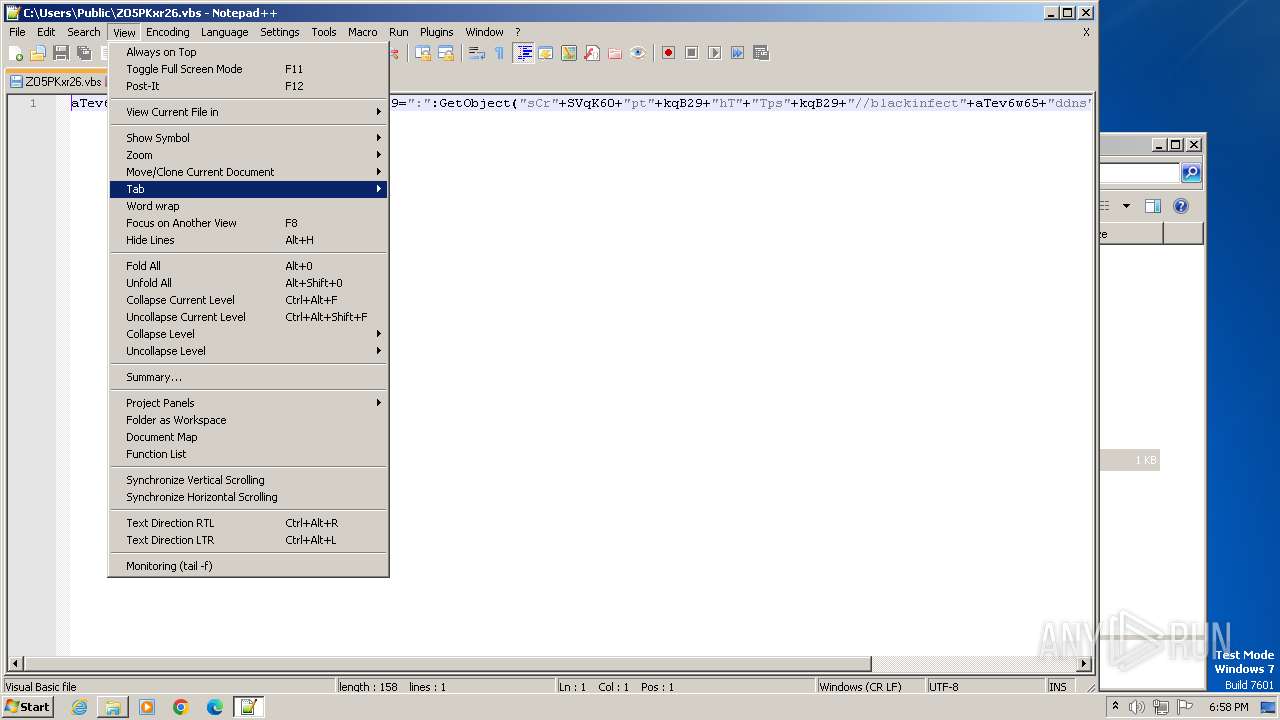Choose Summary... from View menu
This screenshot has height=720, width=1280.
248,377
